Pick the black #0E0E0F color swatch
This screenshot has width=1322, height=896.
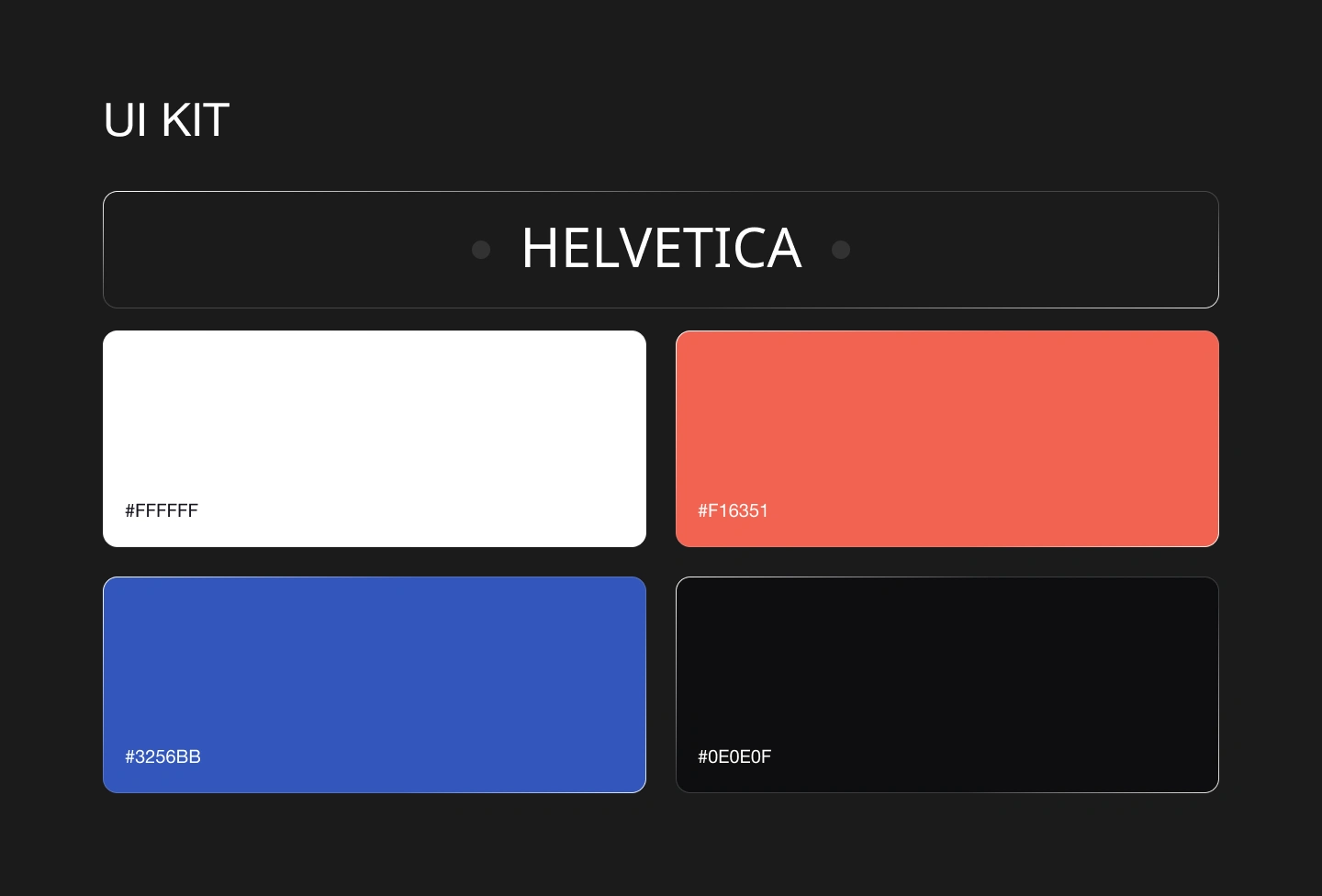click(x=947, y=685)
